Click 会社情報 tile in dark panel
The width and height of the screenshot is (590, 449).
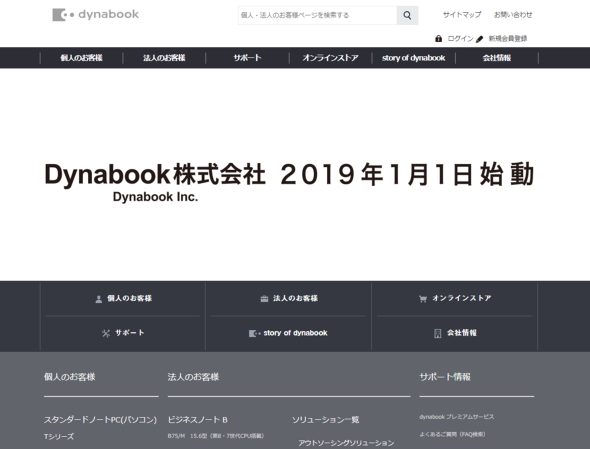click(x=455, y=333)
